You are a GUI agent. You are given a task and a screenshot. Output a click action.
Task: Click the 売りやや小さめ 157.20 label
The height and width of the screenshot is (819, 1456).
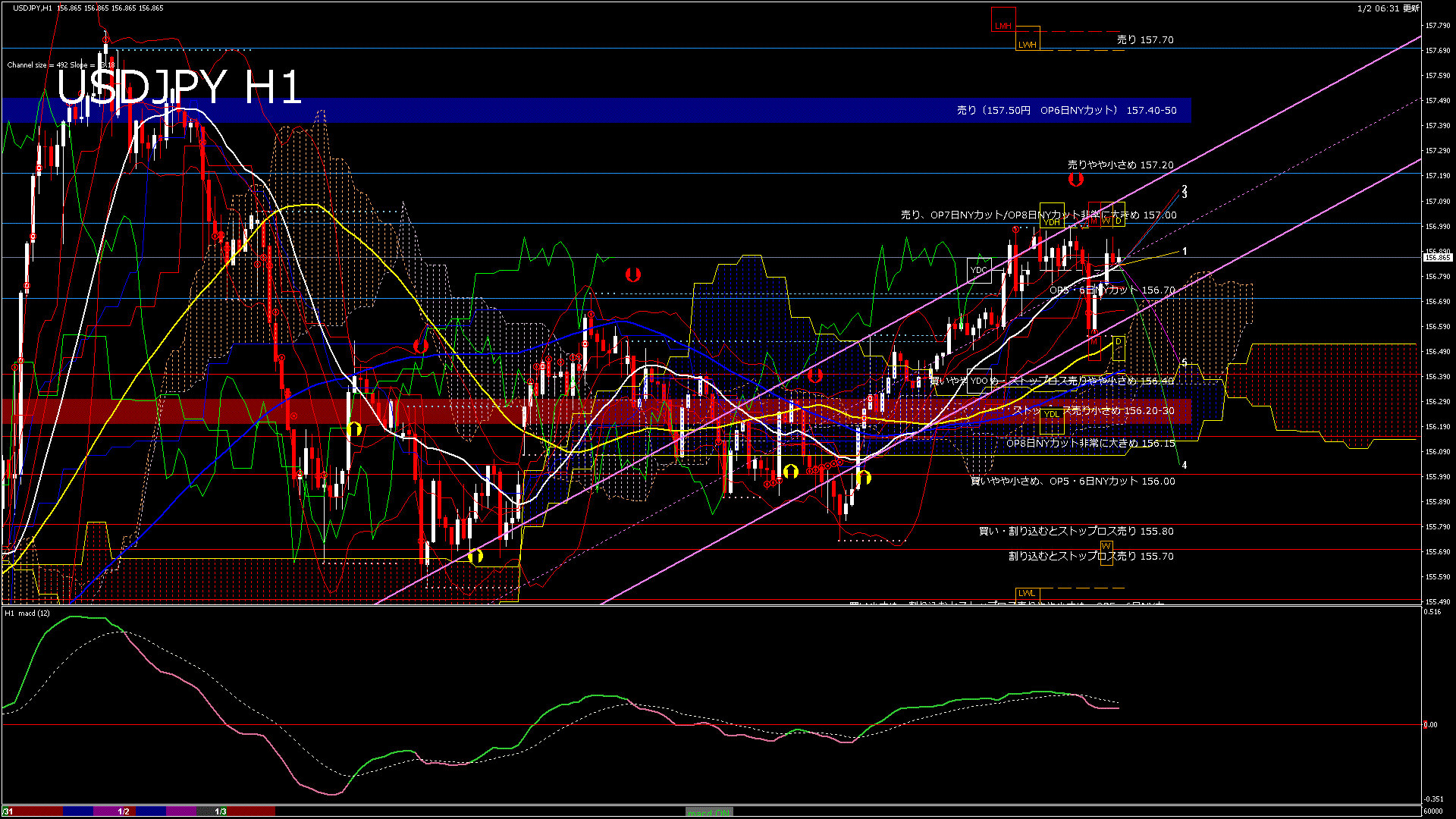pos(1120,165)
